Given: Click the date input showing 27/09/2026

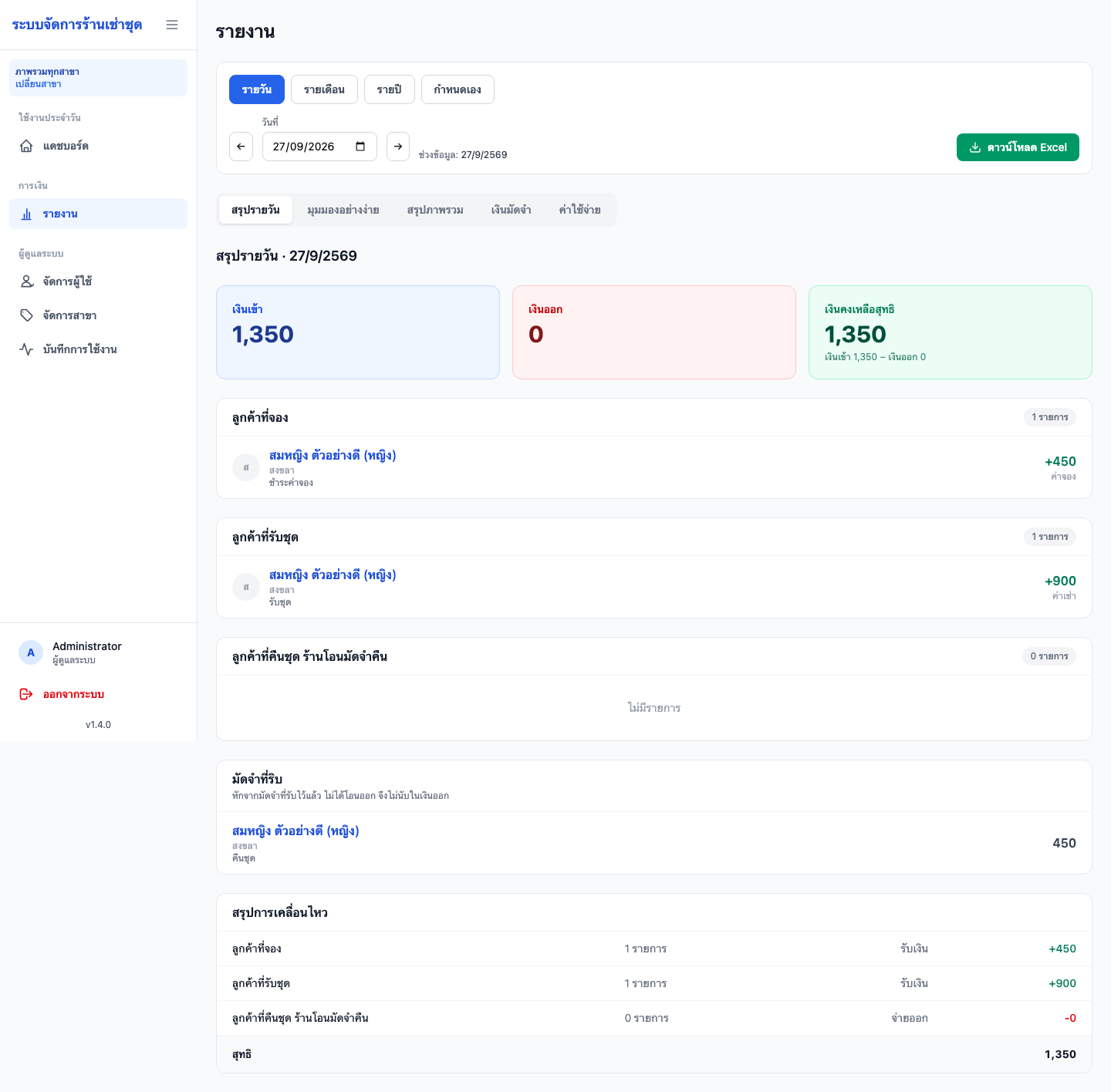Looking at the screenshot, I should 319,147.
